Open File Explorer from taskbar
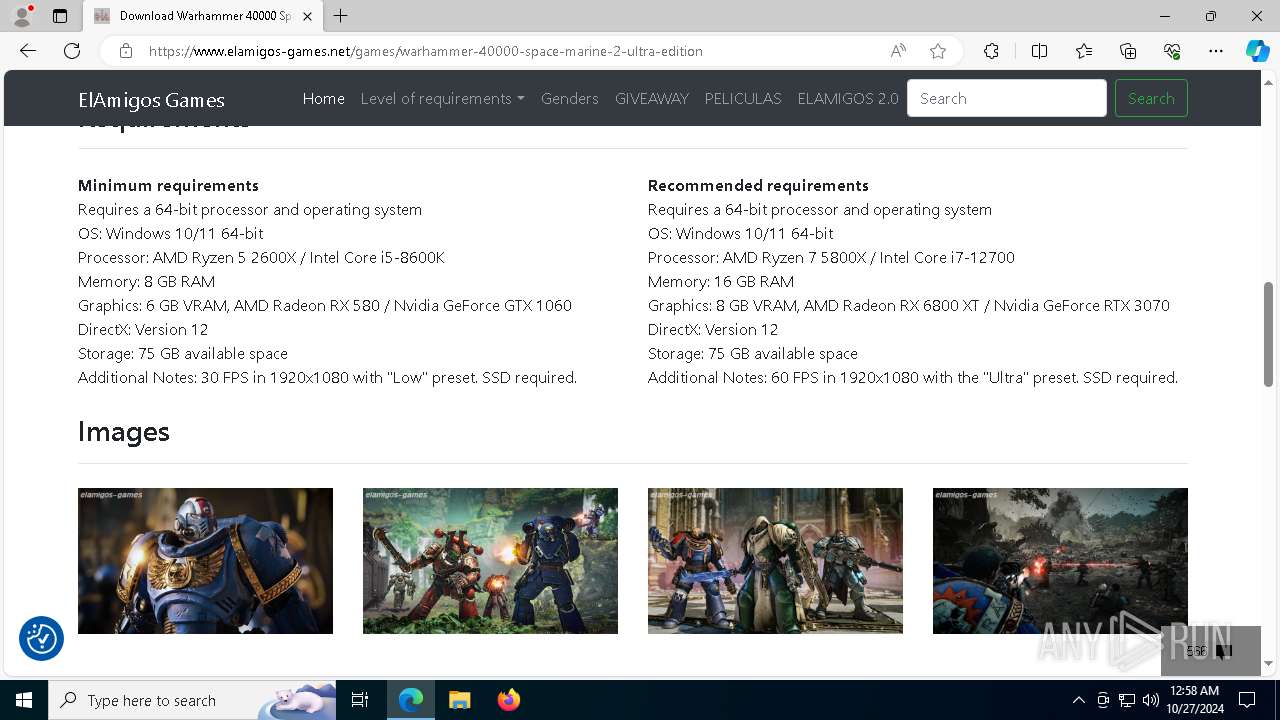The height and width of the screenshot is (720, 1280). [459, 700]
